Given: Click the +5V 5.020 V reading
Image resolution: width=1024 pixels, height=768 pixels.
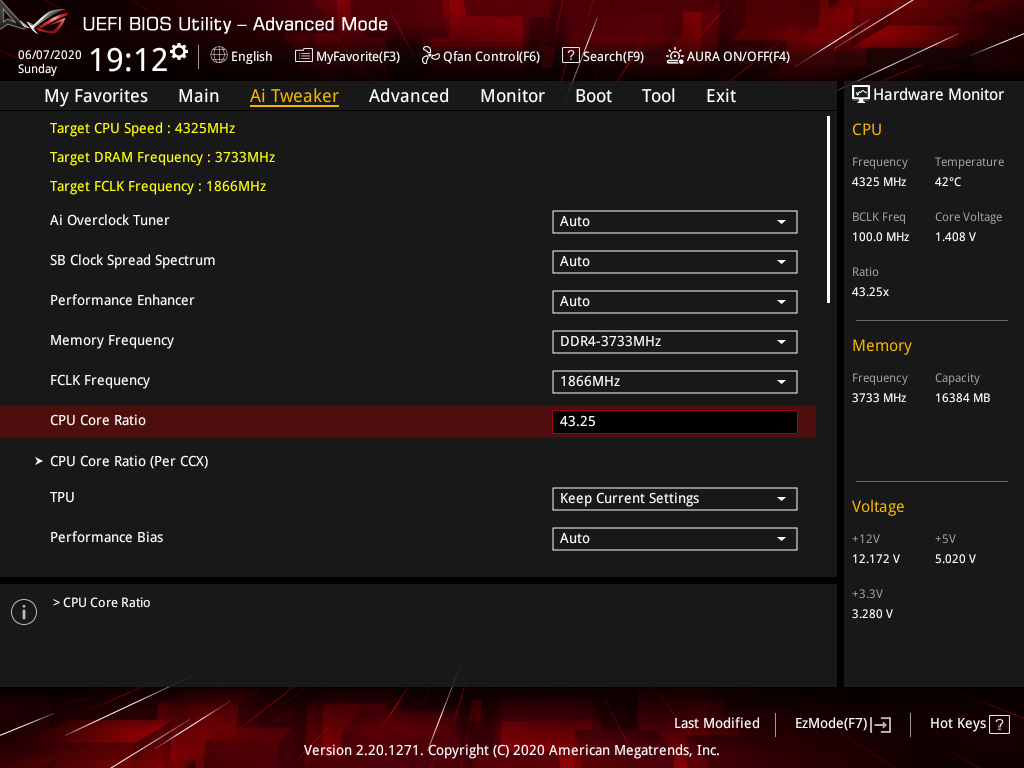Looking at the screenshot, I should 955,559.
